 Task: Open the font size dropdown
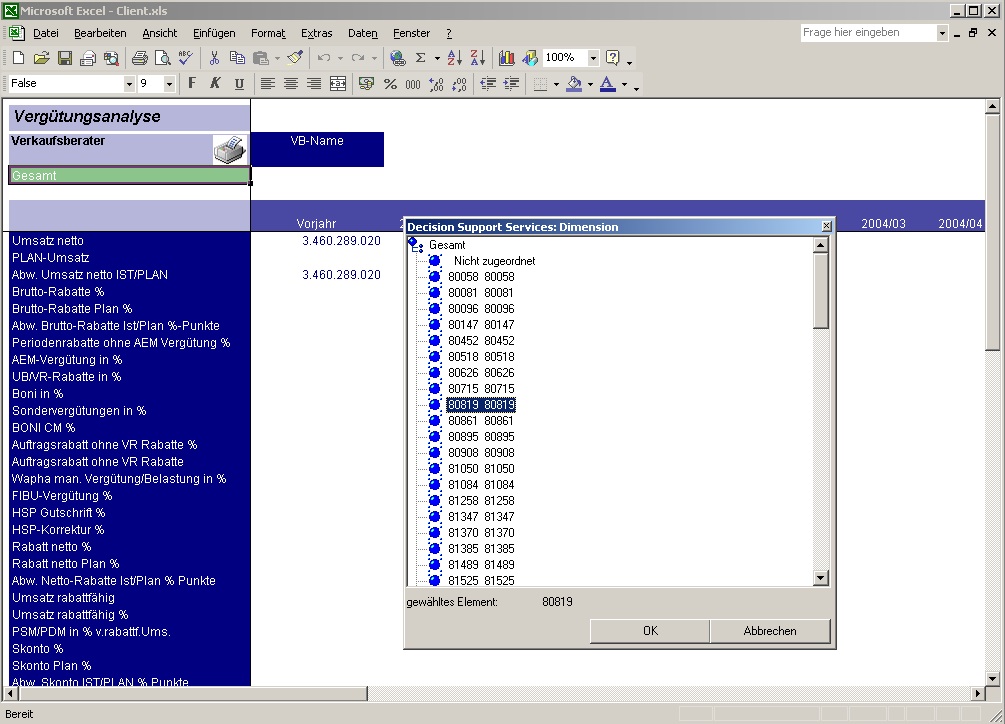(168, 84)
